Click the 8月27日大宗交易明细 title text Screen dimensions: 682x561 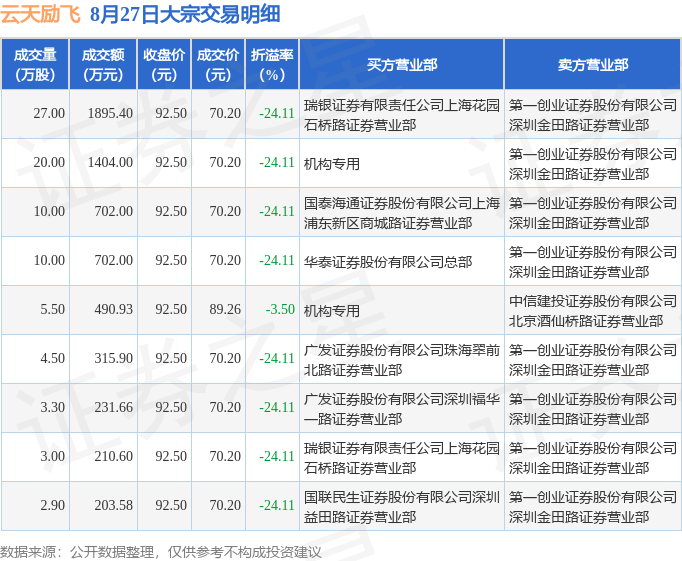coord(185,14)
